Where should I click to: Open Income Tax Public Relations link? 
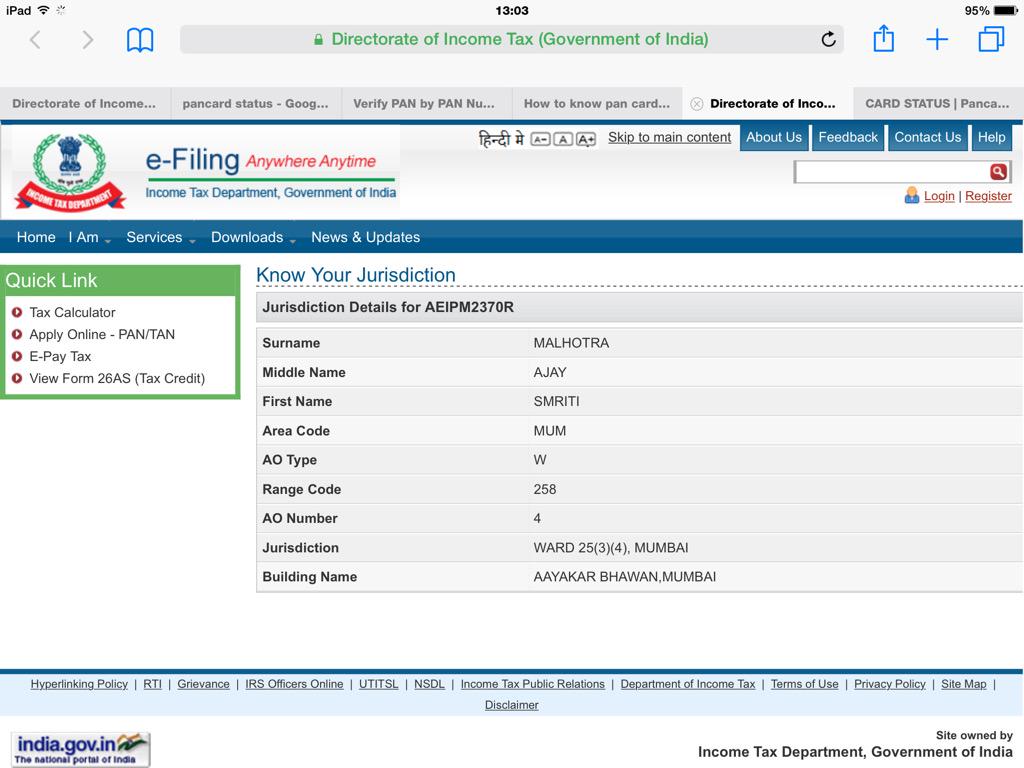532,684
